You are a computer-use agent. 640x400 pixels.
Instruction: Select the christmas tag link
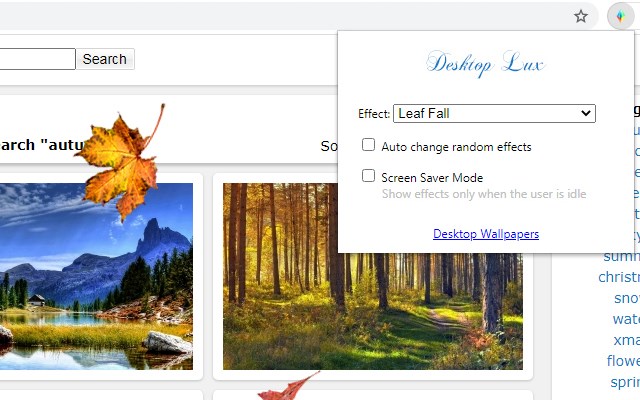pos(619,277)
